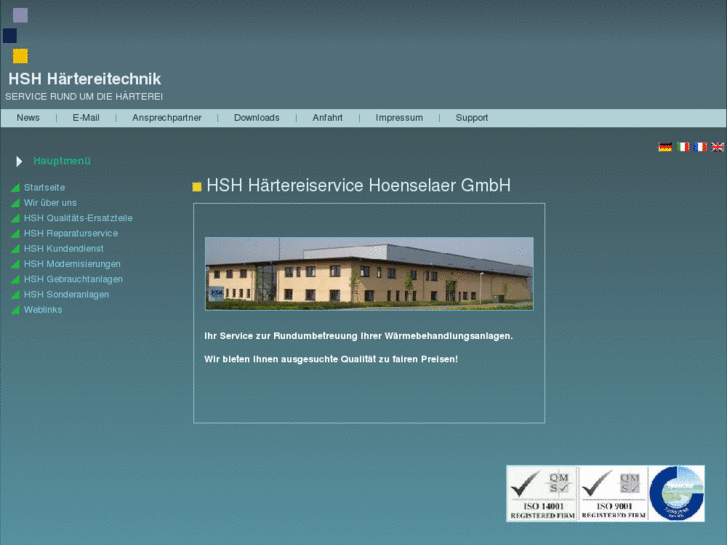Open the Weblinks page
Screen dimensions: 727x545
click(x=43, y=310)
